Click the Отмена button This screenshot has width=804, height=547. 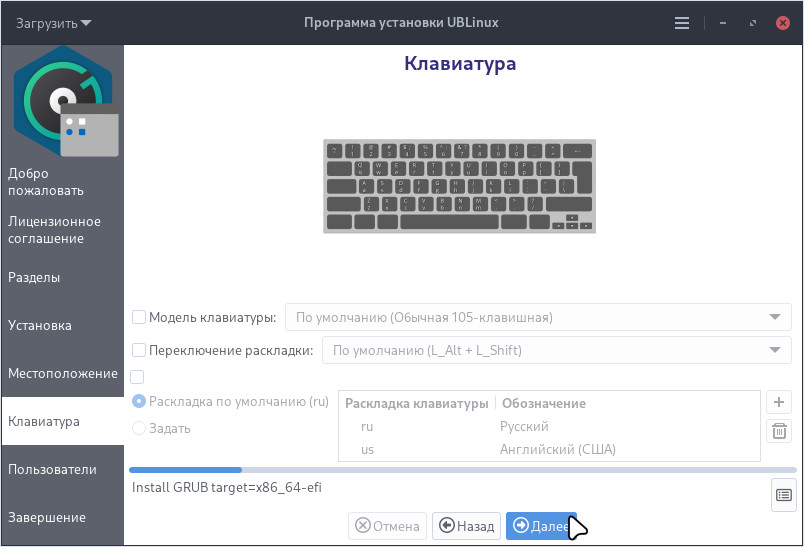[387, 526]
